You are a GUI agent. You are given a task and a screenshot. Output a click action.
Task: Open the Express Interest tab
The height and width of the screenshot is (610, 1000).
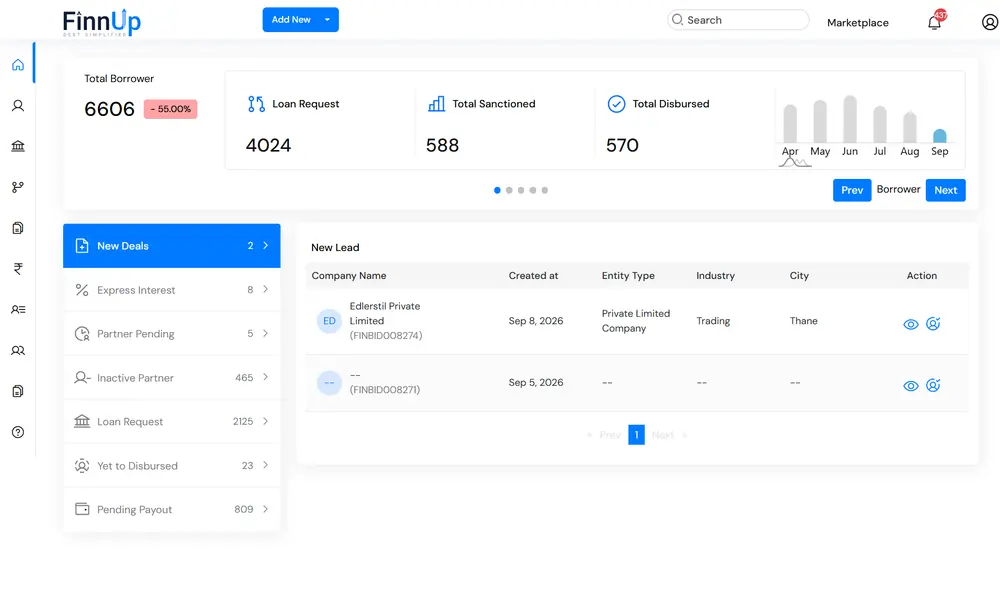pyautogui.click(x=172, y=290)
